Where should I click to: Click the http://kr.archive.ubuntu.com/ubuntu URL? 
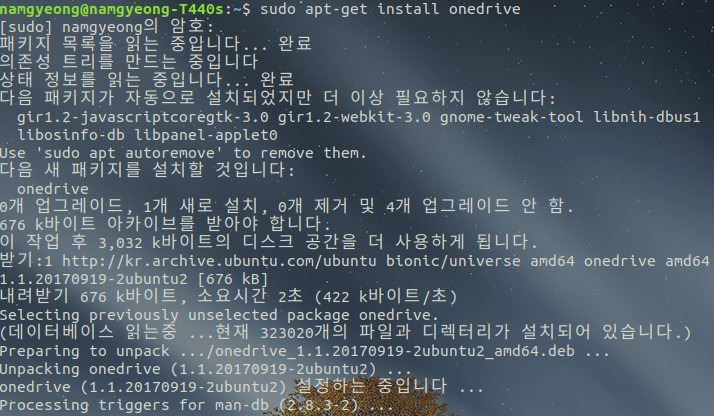[219, 261]
